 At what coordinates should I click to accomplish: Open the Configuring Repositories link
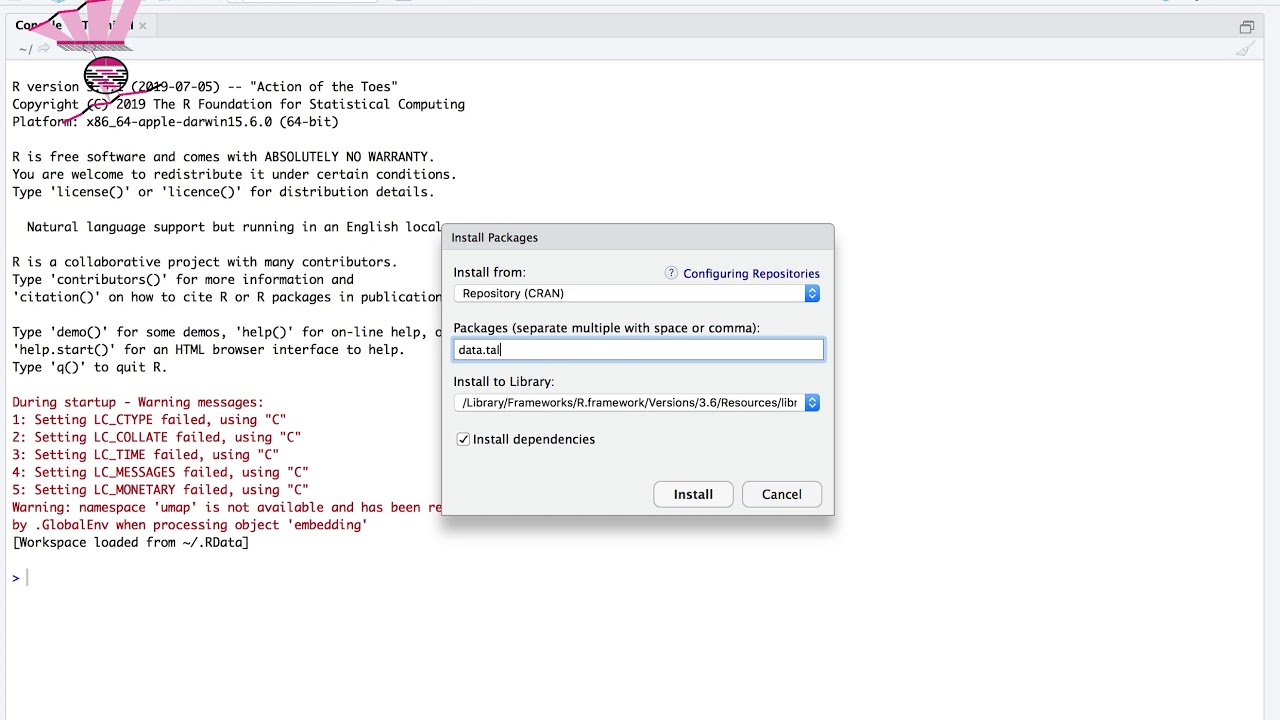pyautogui.click(x=751, y=273)
